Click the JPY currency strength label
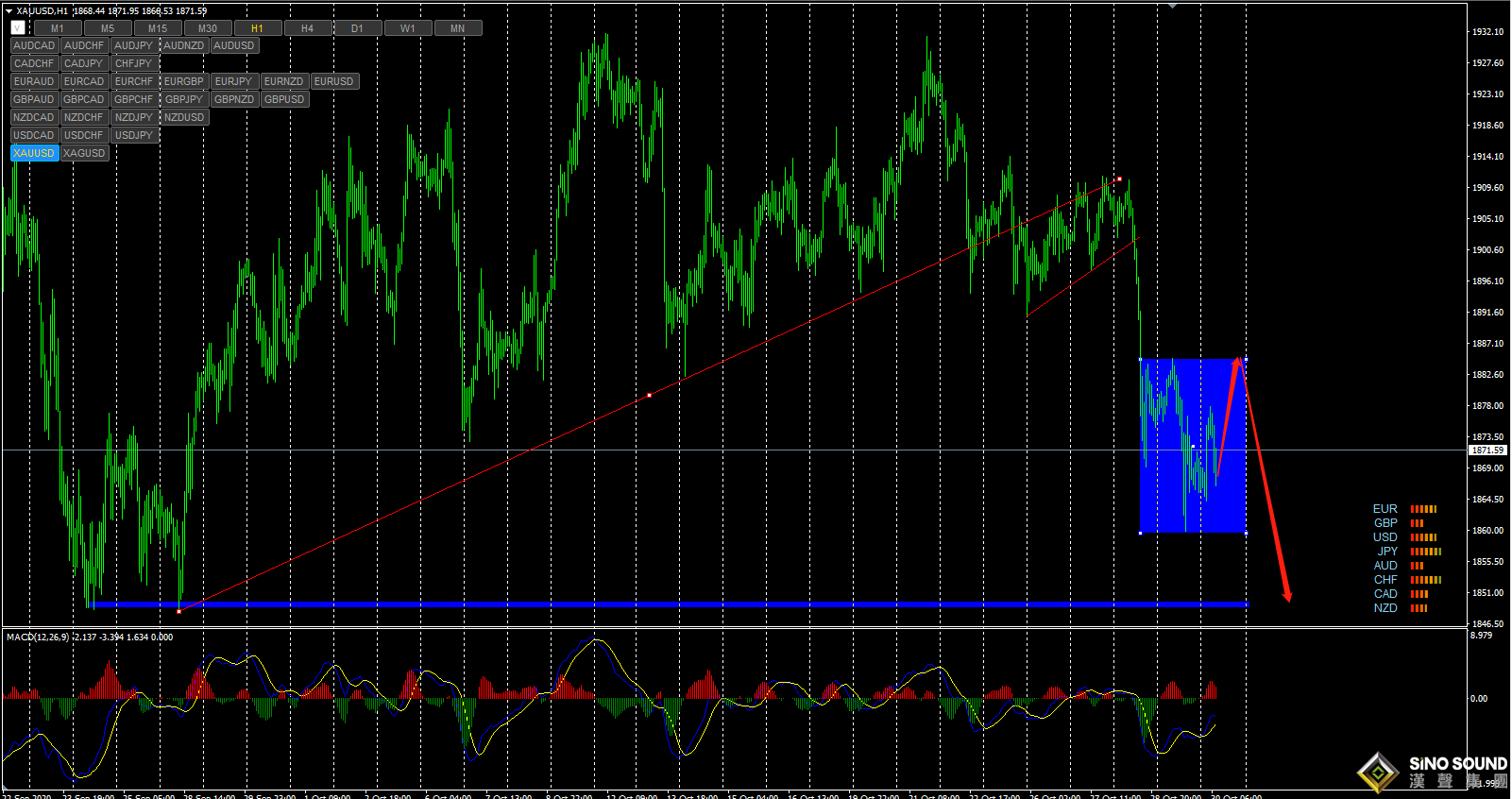This screenshot has width=1512, height=799. coord(1386,552)
